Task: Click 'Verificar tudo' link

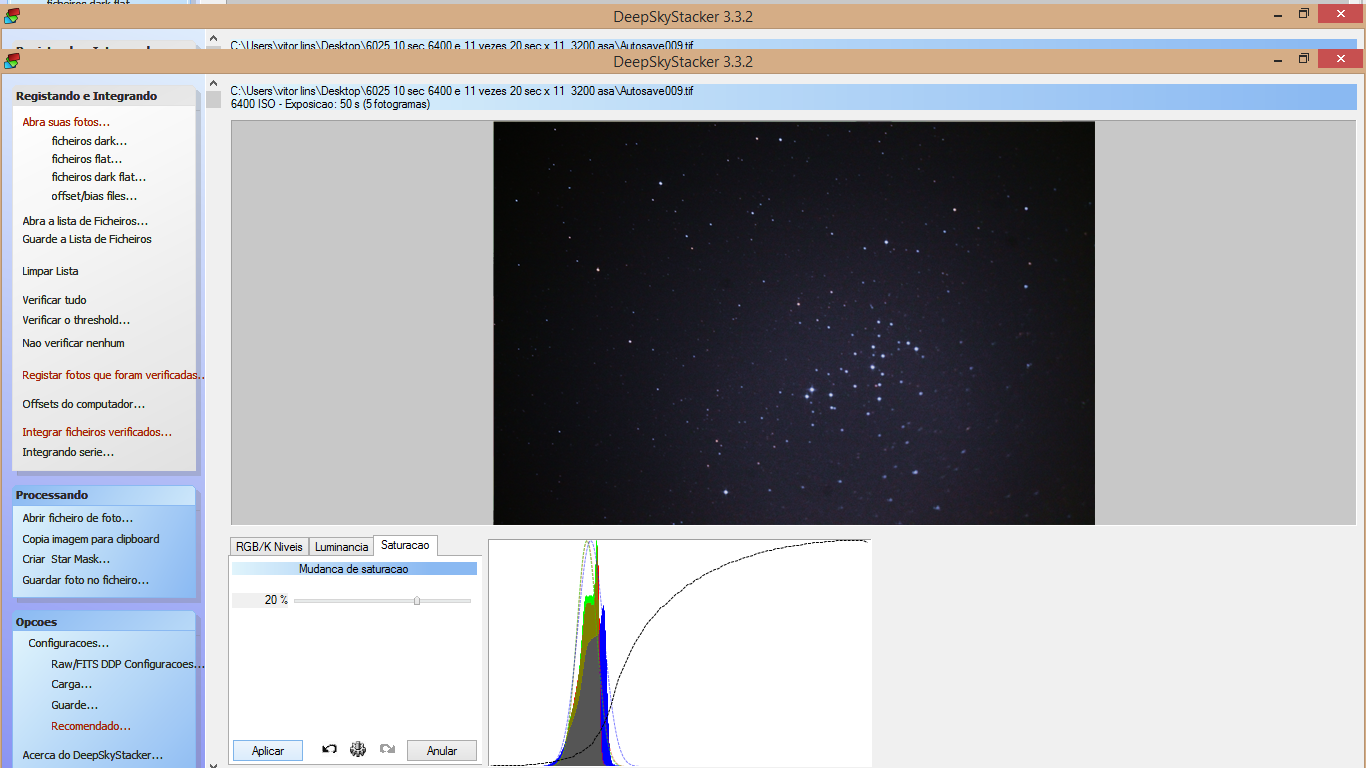Action: tap(54, 300)
